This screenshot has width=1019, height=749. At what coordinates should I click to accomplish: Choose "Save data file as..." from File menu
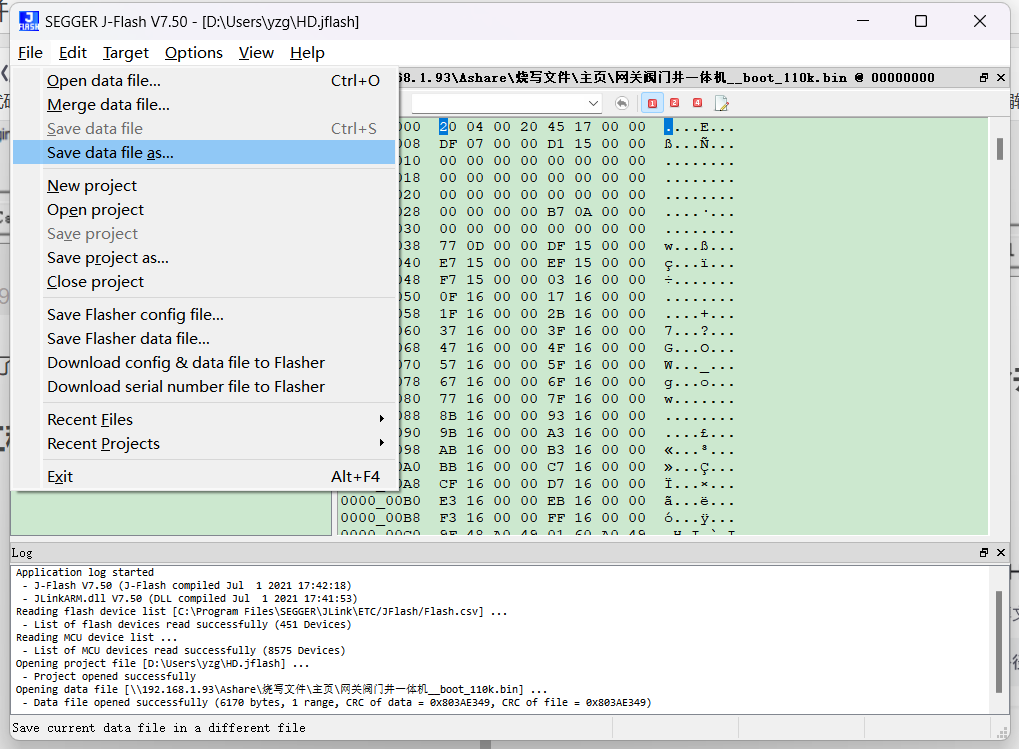tap(108, 151)
